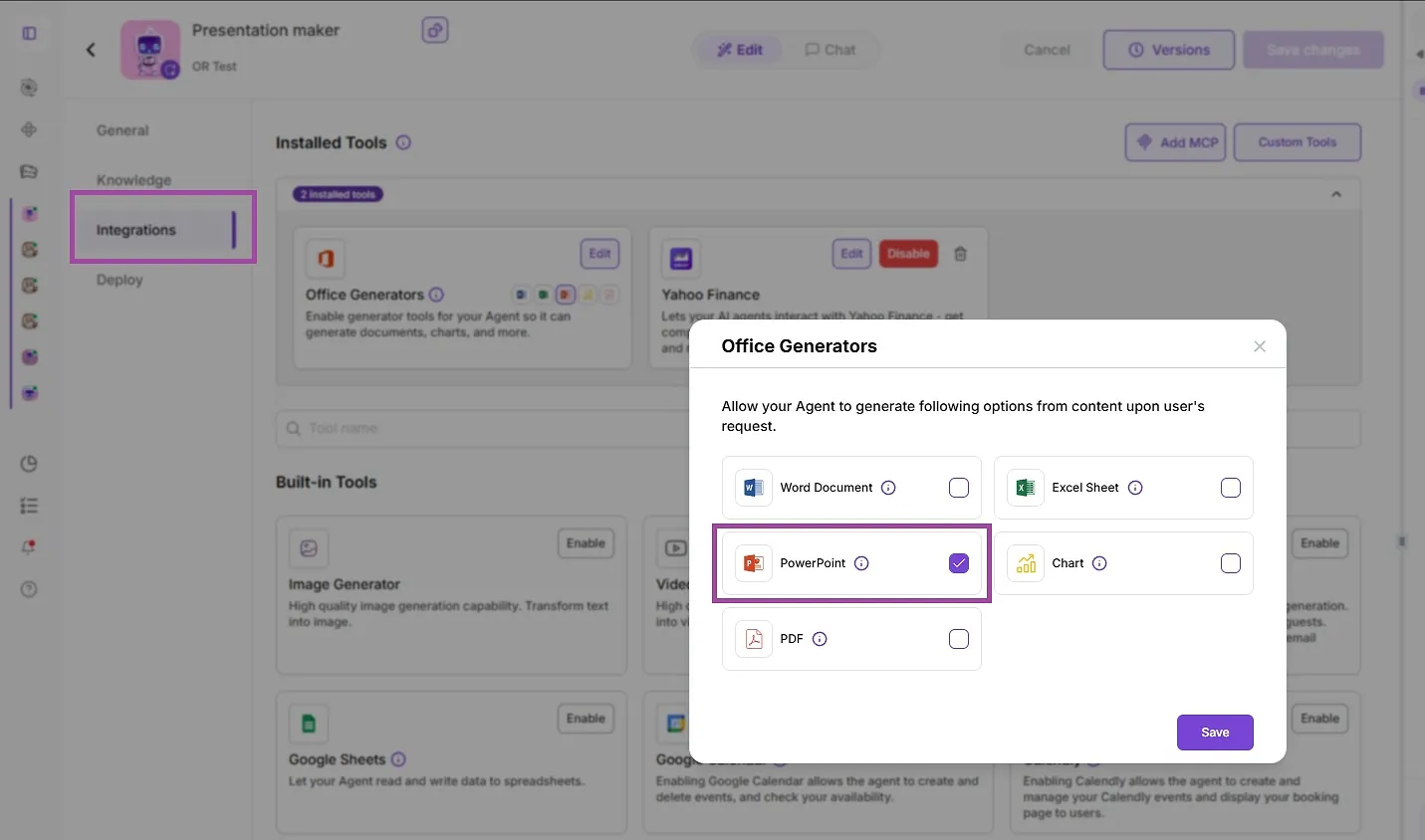The image size is (1425, 840).
Task: Disable the Yahoo Finance tool
Action: pyautogui.click(x=908, y=254)
